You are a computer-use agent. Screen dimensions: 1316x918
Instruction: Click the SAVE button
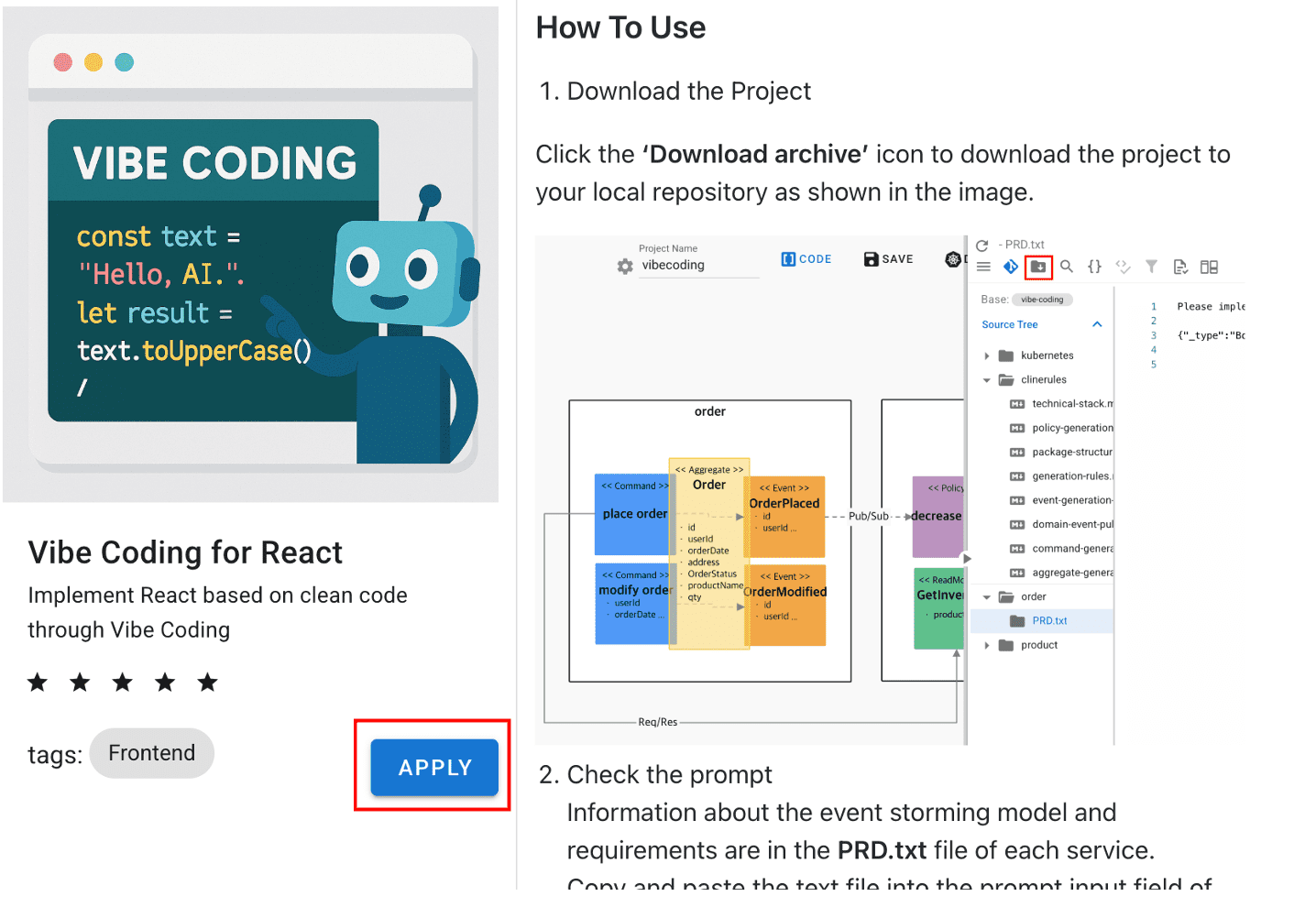click(x=888, y=259)
